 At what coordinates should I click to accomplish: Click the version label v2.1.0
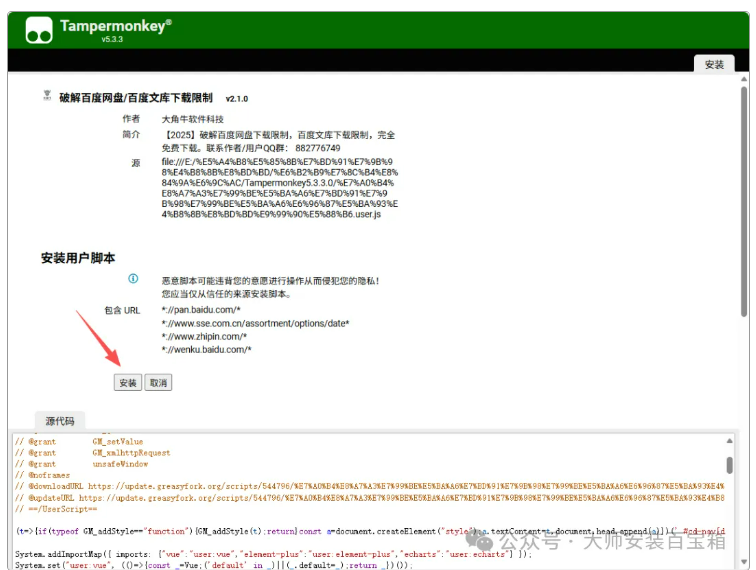pos(237,99)
